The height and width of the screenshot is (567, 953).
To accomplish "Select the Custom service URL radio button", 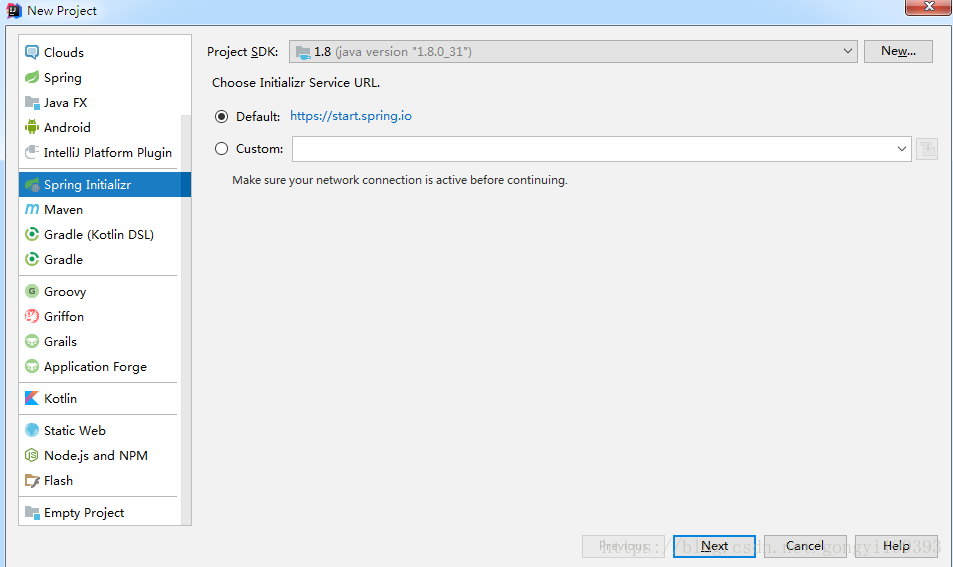I will pyautogui.click(x=221, y=148).
